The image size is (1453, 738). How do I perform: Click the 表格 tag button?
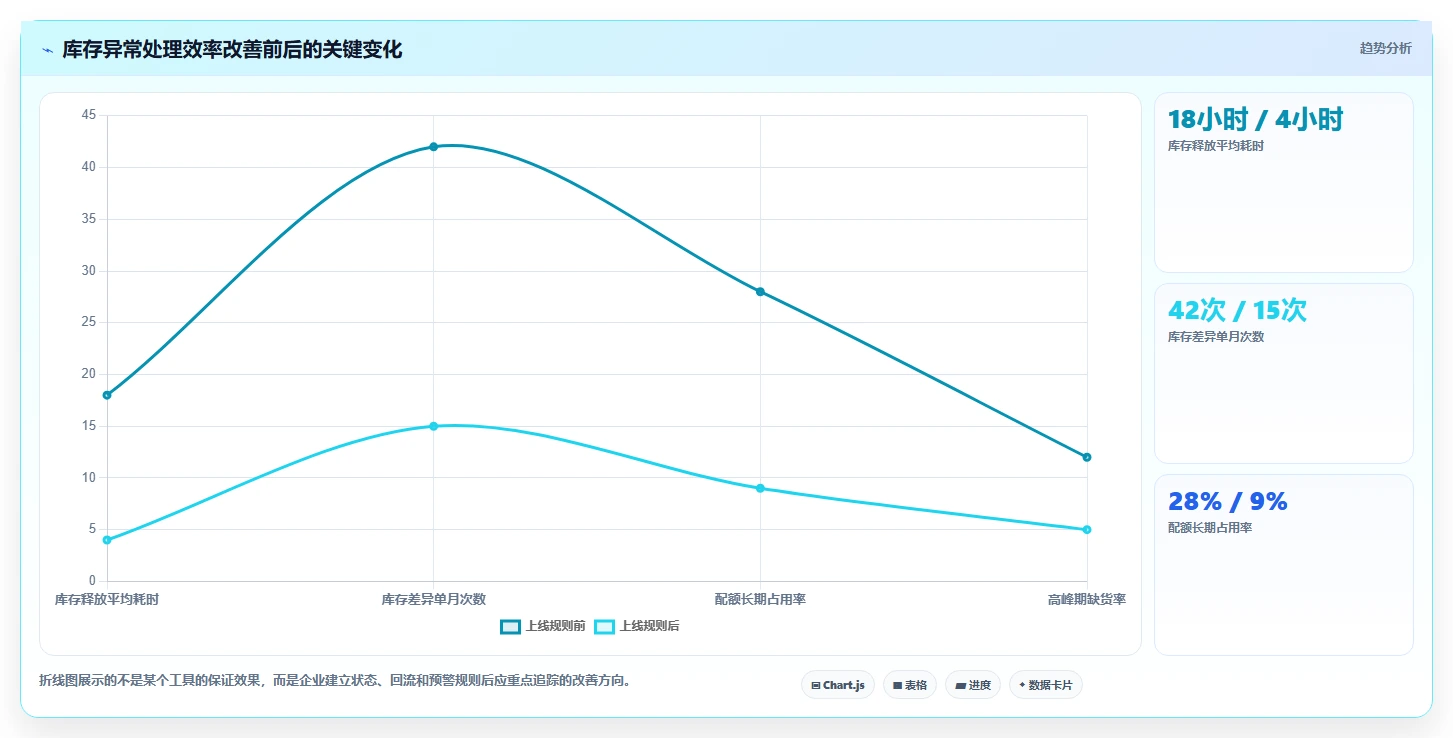click(x=910, y=685)
